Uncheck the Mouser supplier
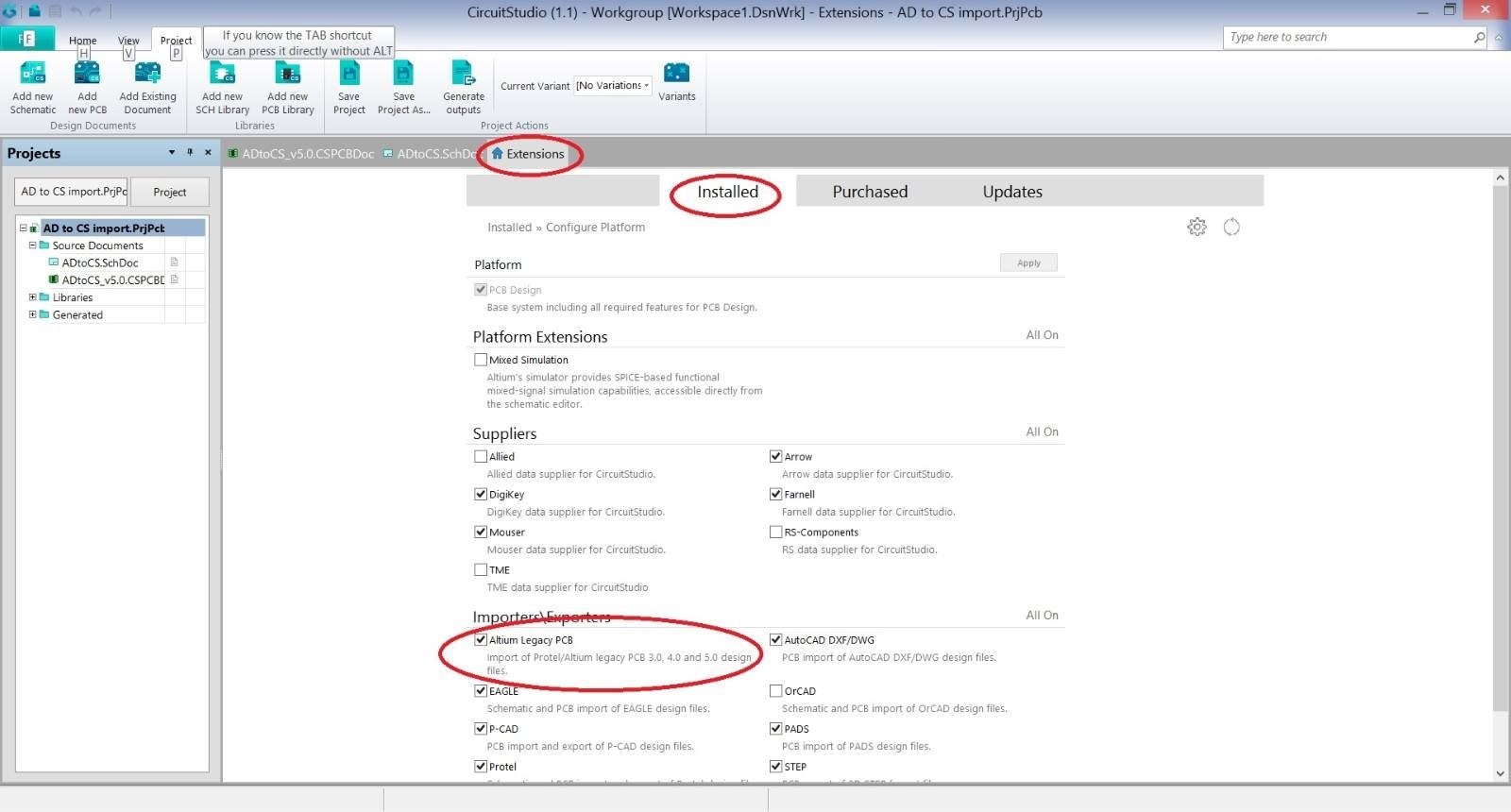The height and width of the screenshot is (812, 1511). pyautogui.click(x=481, y=532)
